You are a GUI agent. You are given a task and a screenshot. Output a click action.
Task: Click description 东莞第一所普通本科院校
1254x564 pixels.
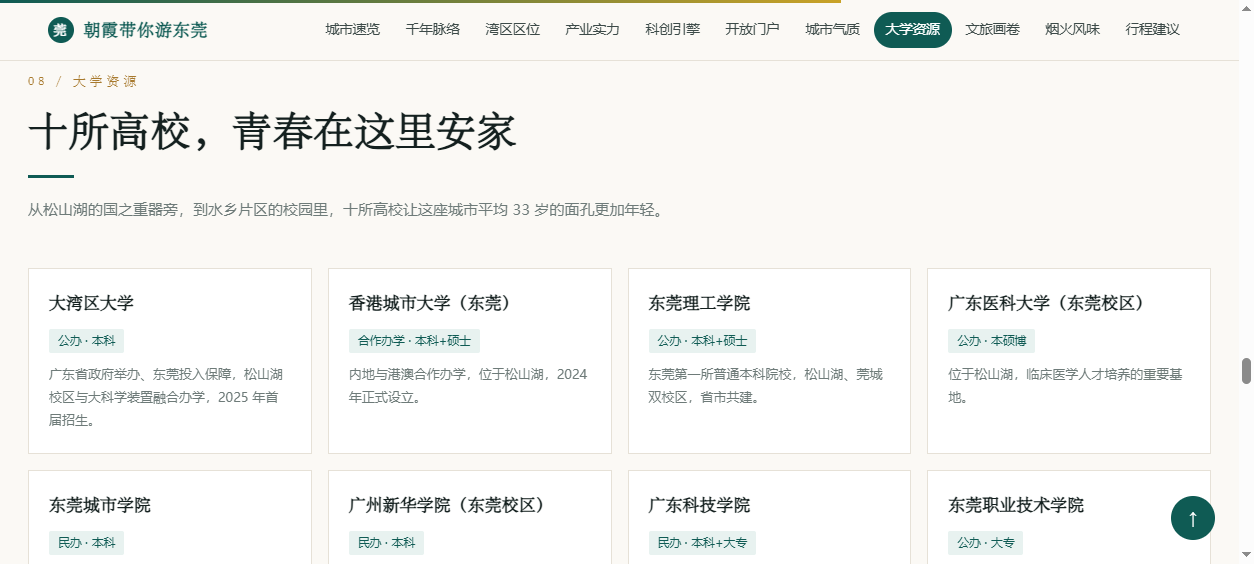point(766,386)
